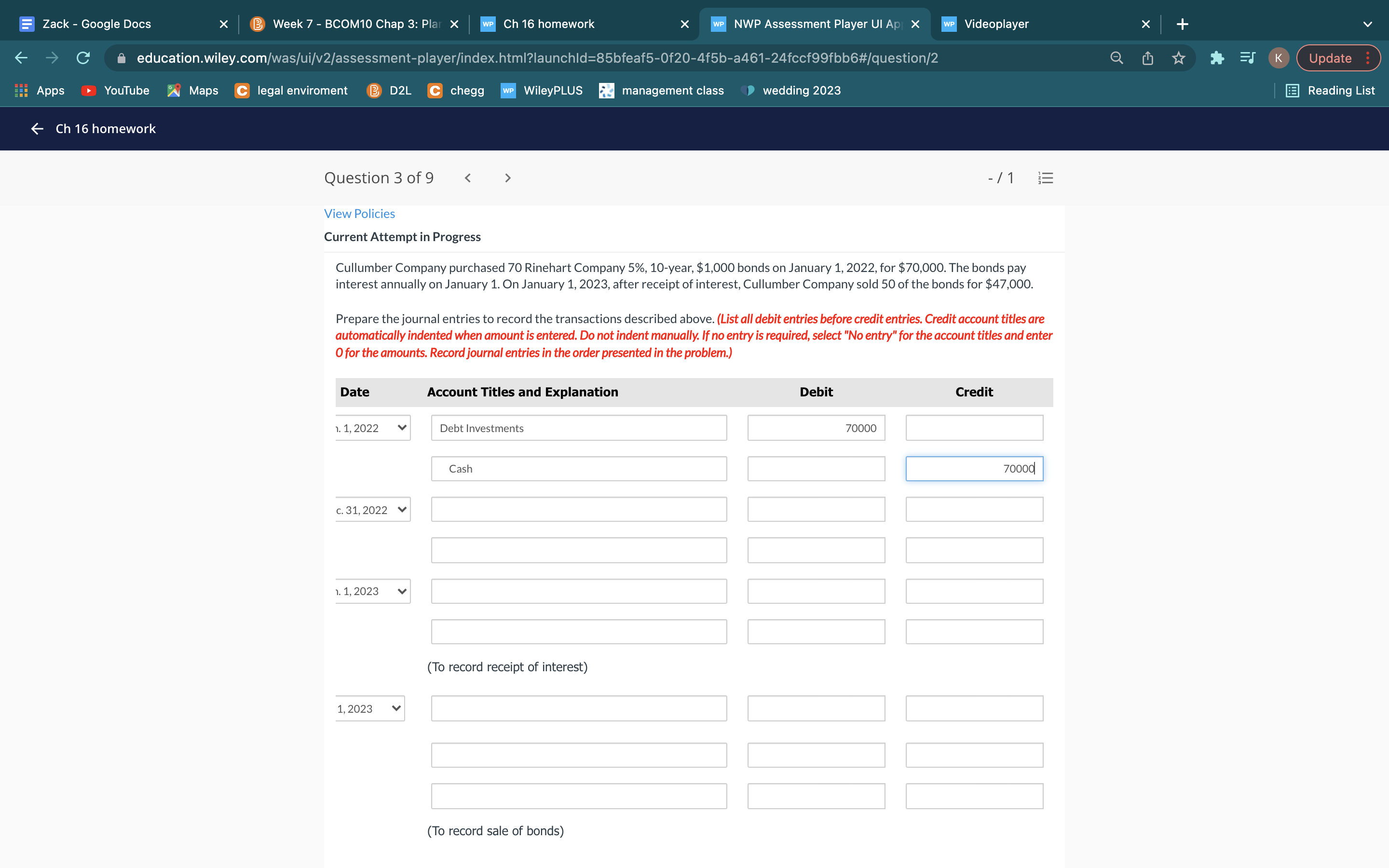
Task: Open the question list icon
Action: point(1045,178)
